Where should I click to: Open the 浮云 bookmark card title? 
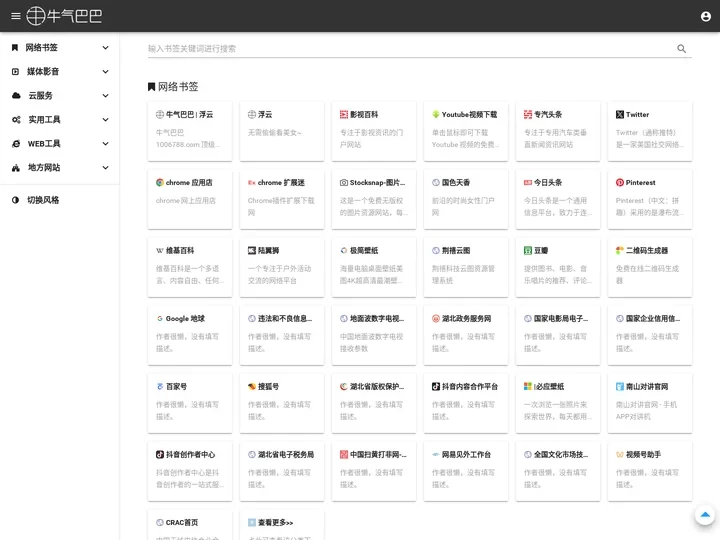(265, 114)
